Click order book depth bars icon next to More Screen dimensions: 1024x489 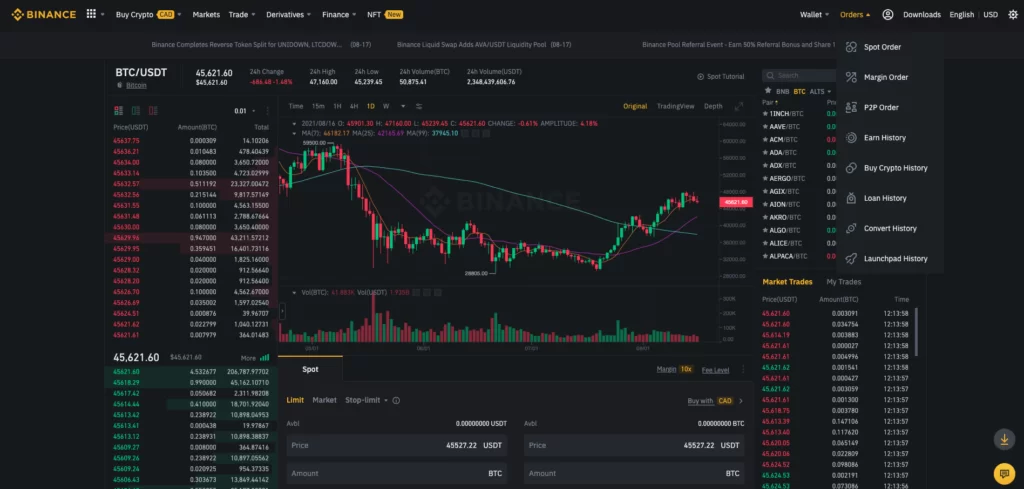264,358
